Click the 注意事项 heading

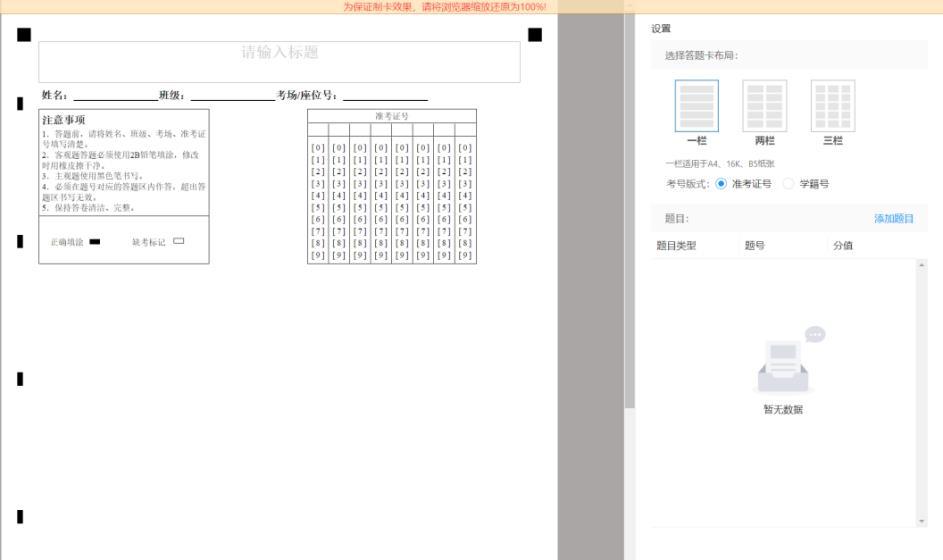click(x=64, y=119)
